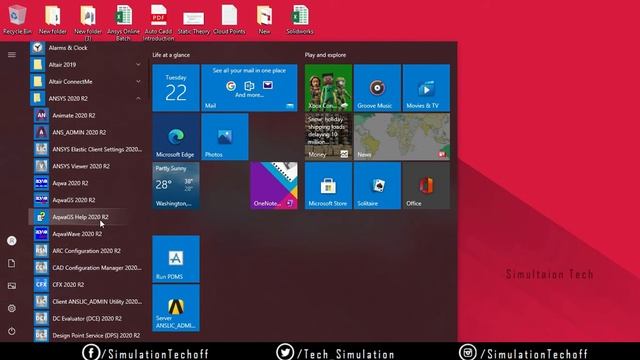Open the user account icon in Start sidebar
The height and width of the screenshot is (360, 640).
coord(12,240)
